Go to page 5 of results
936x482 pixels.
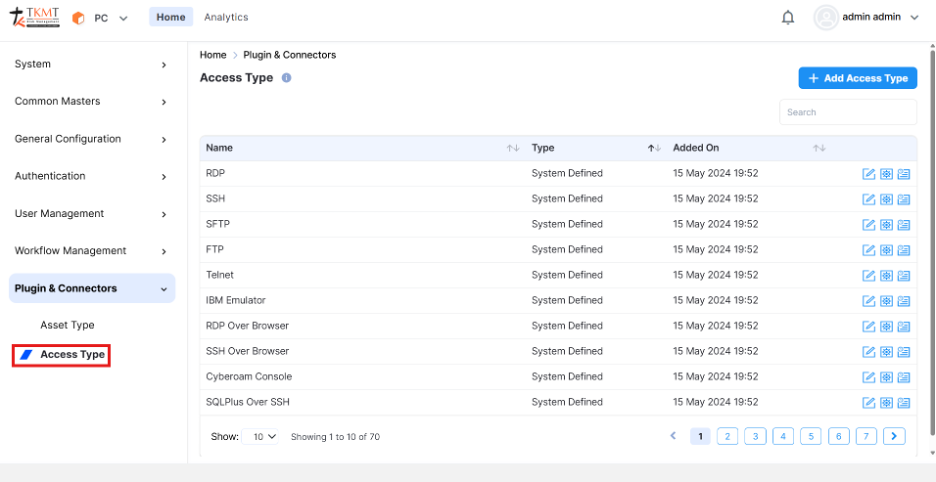click(x=811, y=437)
